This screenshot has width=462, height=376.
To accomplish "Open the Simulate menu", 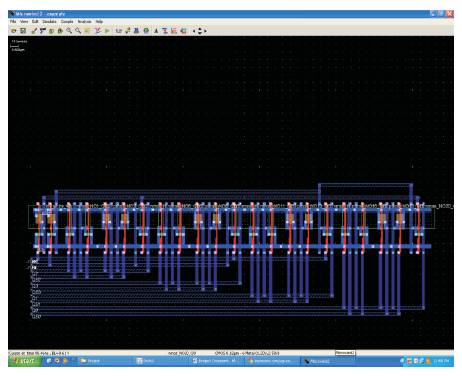I will pyautogui.click(x=49, y=21).
